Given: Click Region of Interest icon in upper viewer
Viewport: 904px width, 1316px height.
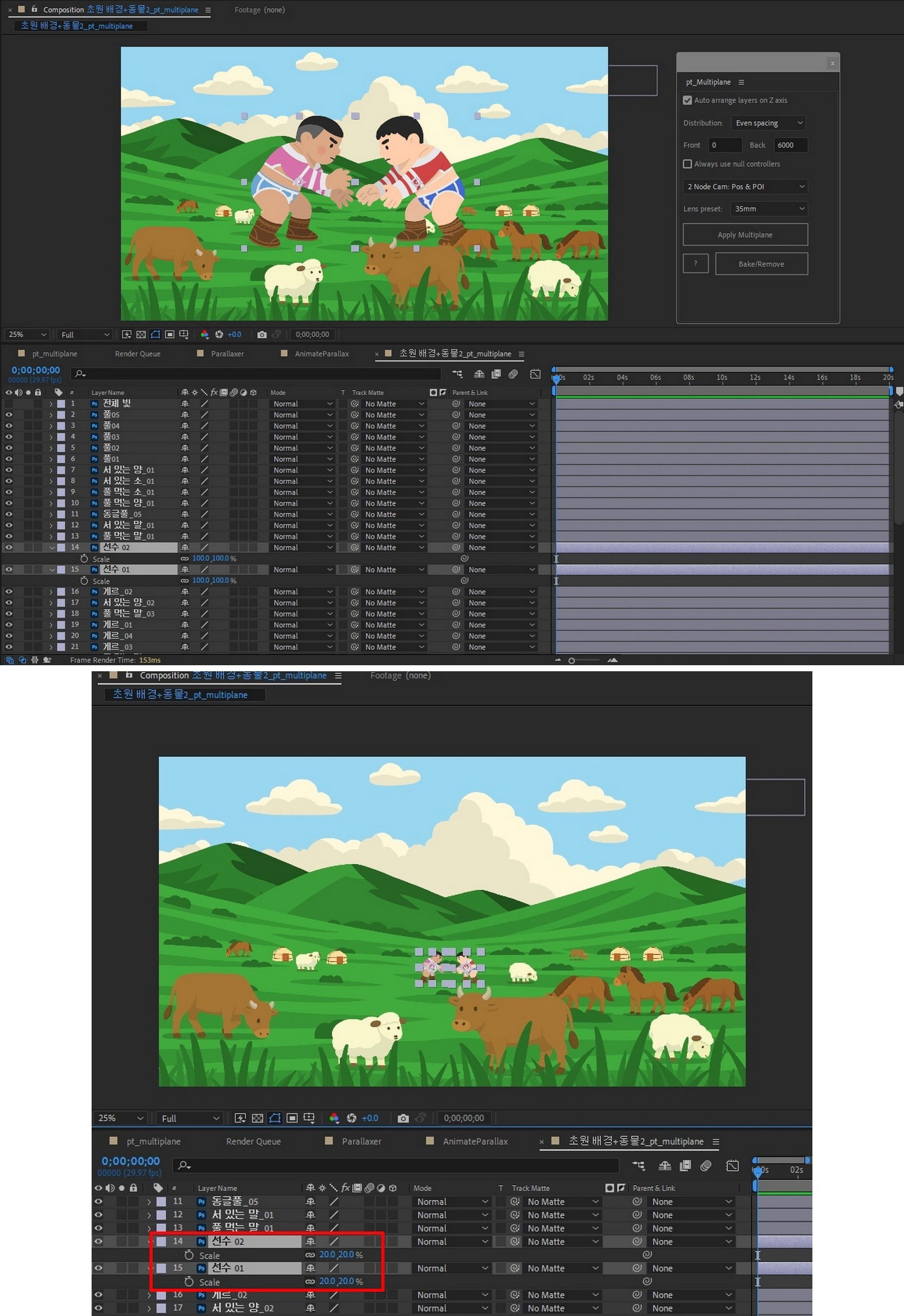Looking at the screenshot, I should pos(170,334).
